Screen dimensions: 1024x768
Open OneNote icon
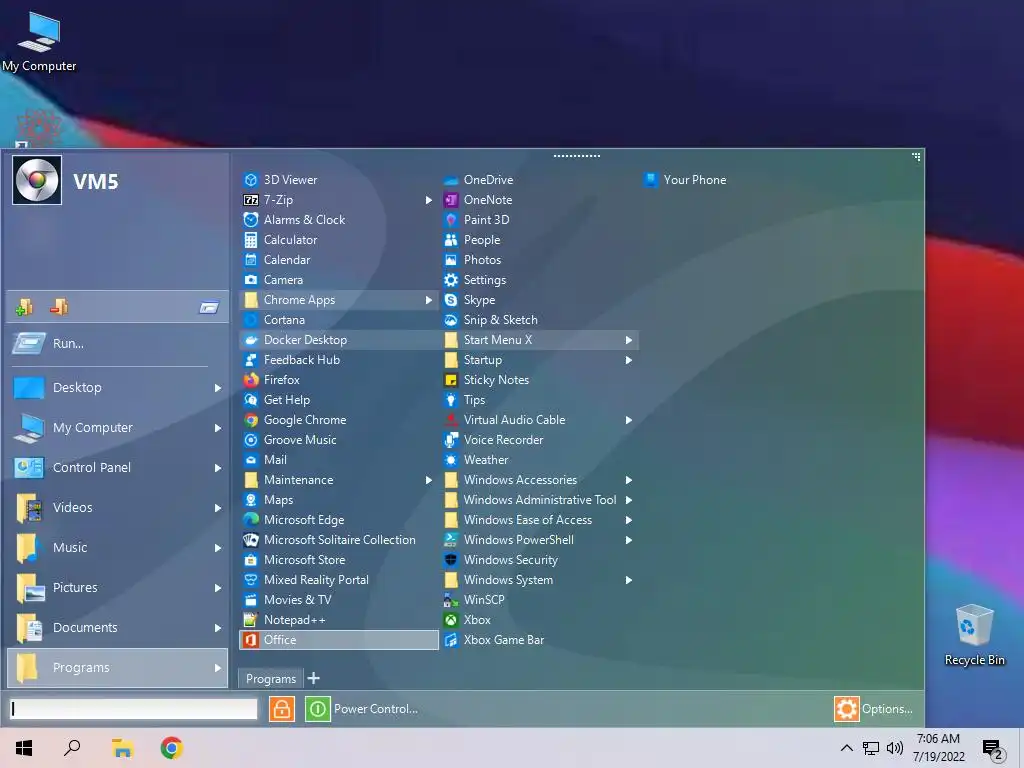451,200
